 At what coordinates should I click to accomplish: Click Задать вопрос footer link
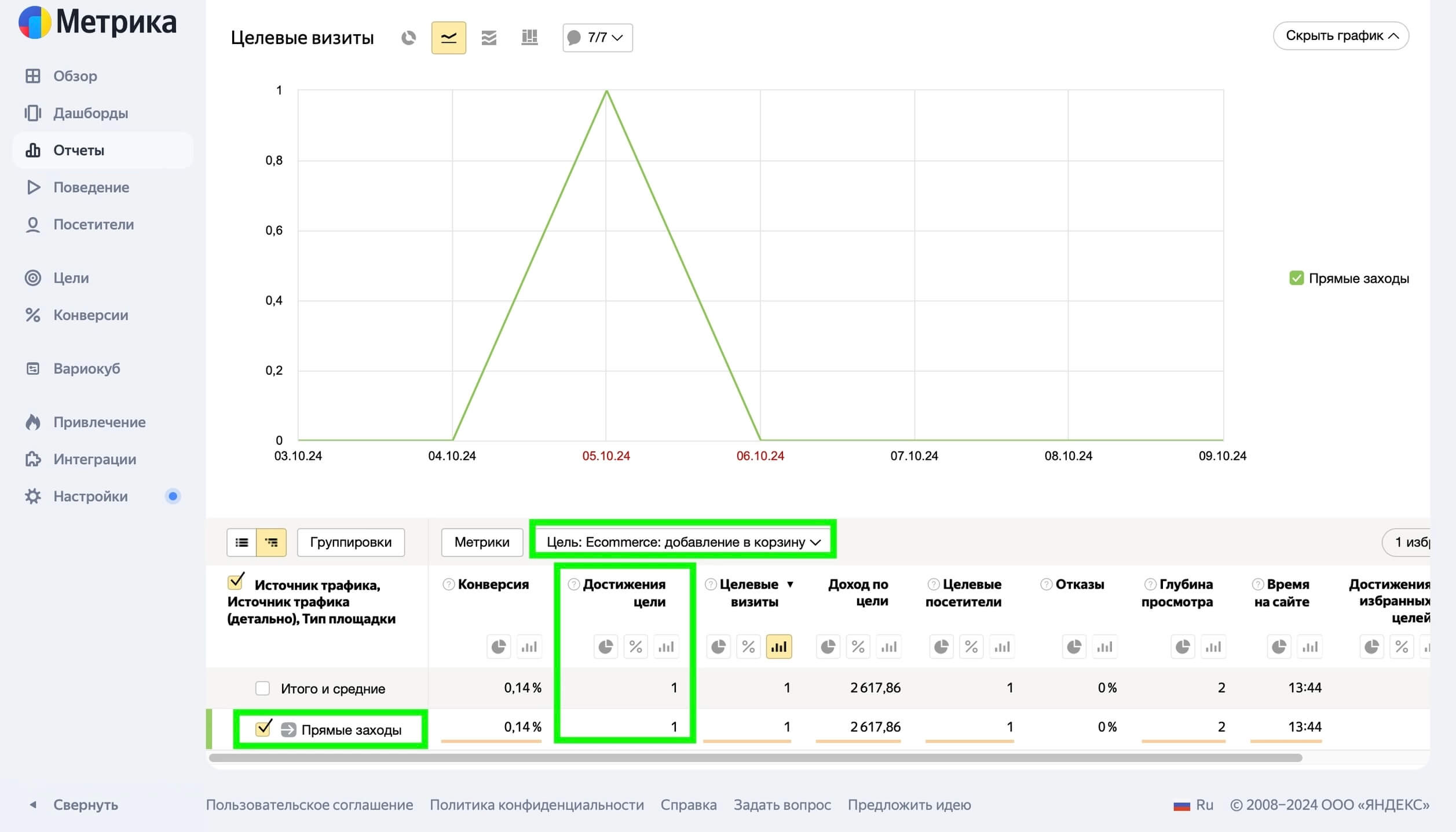[x=782, y=805]
